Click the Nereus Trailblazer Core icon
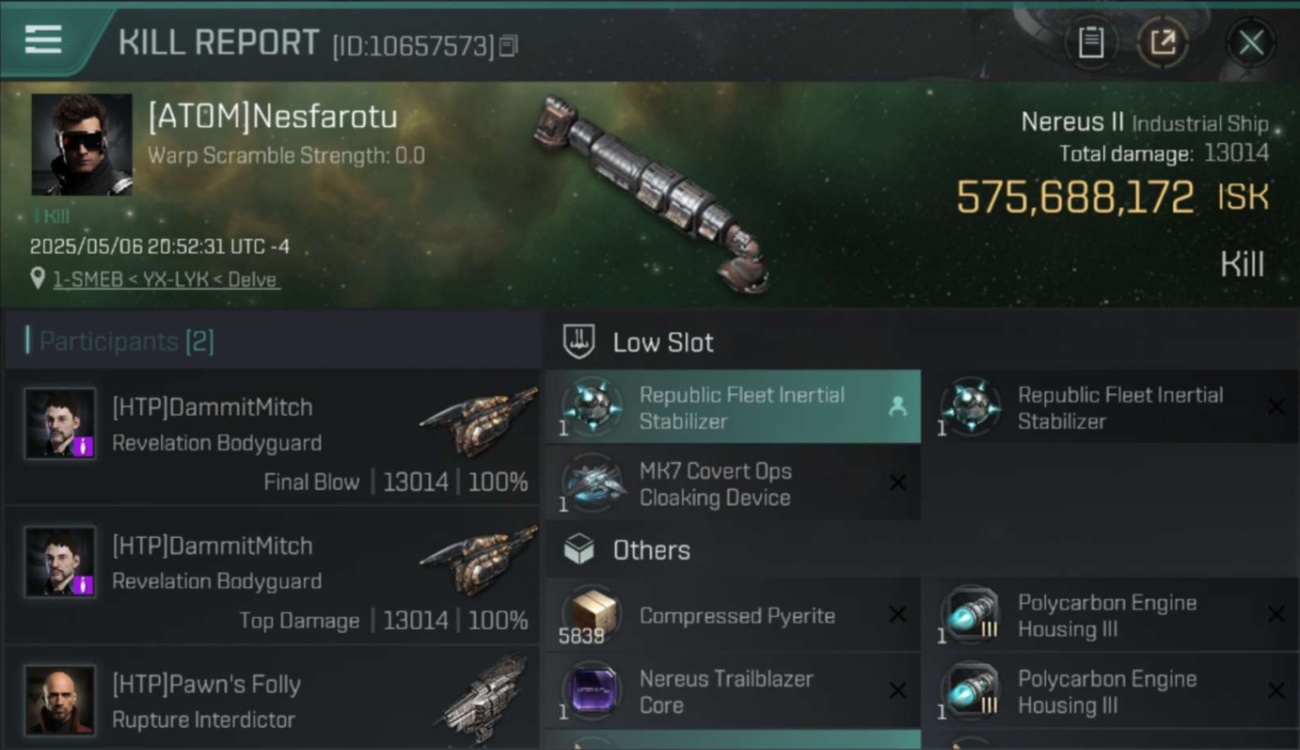 pyautogui.click(x=592, y=691)
